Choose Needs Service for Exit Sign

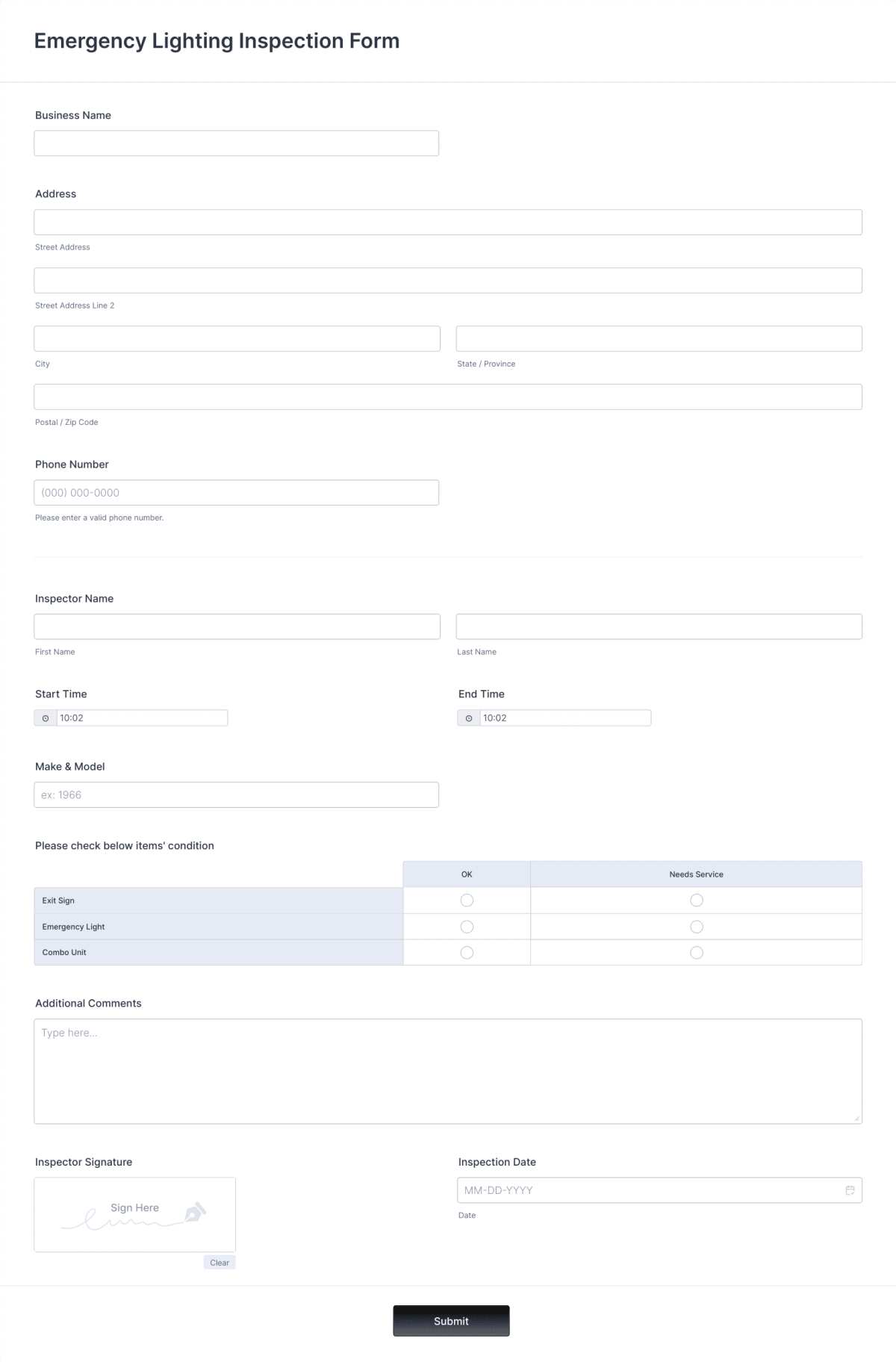(x=696, y=900)
